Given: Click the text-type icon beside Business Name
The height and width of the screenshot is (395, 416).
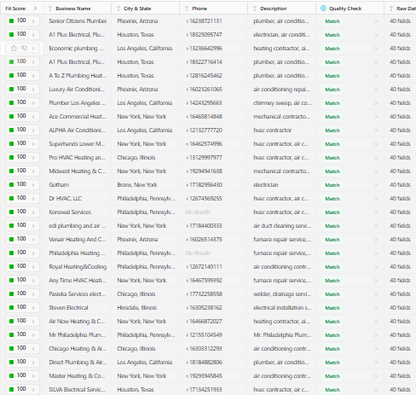Looking at the screenshot, I should [50, 9].
